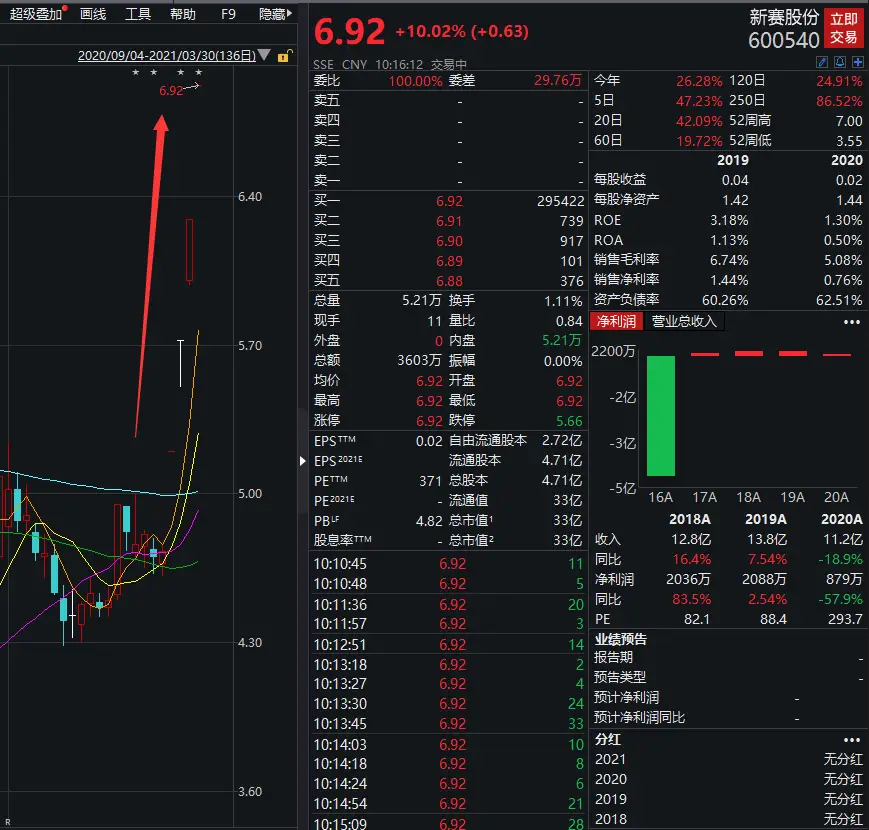Click the R icon at bottom left corner

pos(7,823)
